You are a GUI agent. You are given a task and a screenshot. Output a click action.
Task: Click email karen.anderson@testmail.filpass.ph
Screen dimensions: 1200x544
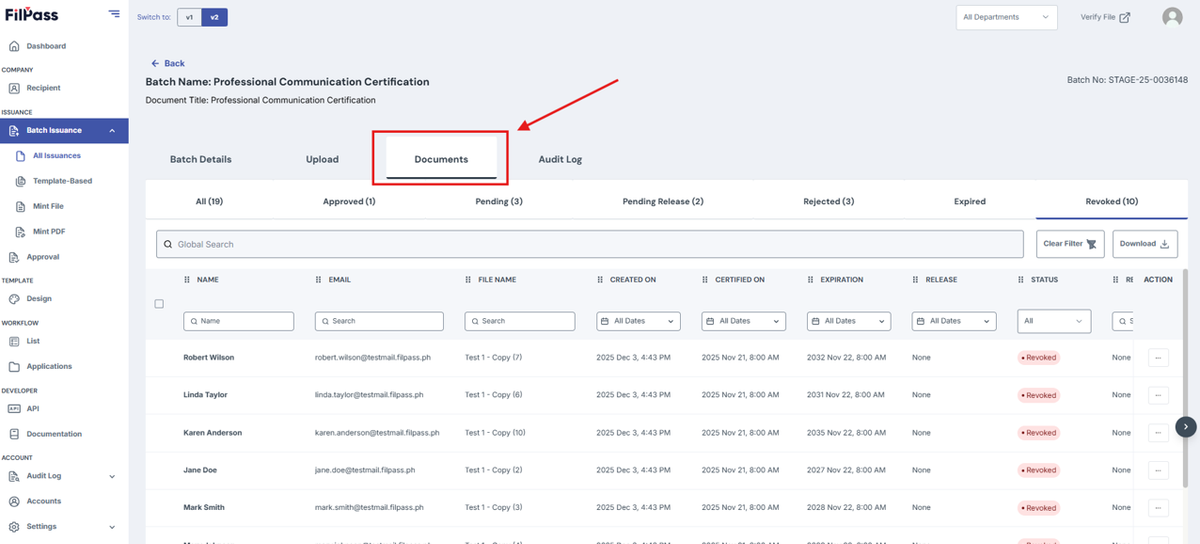[378, 433]
